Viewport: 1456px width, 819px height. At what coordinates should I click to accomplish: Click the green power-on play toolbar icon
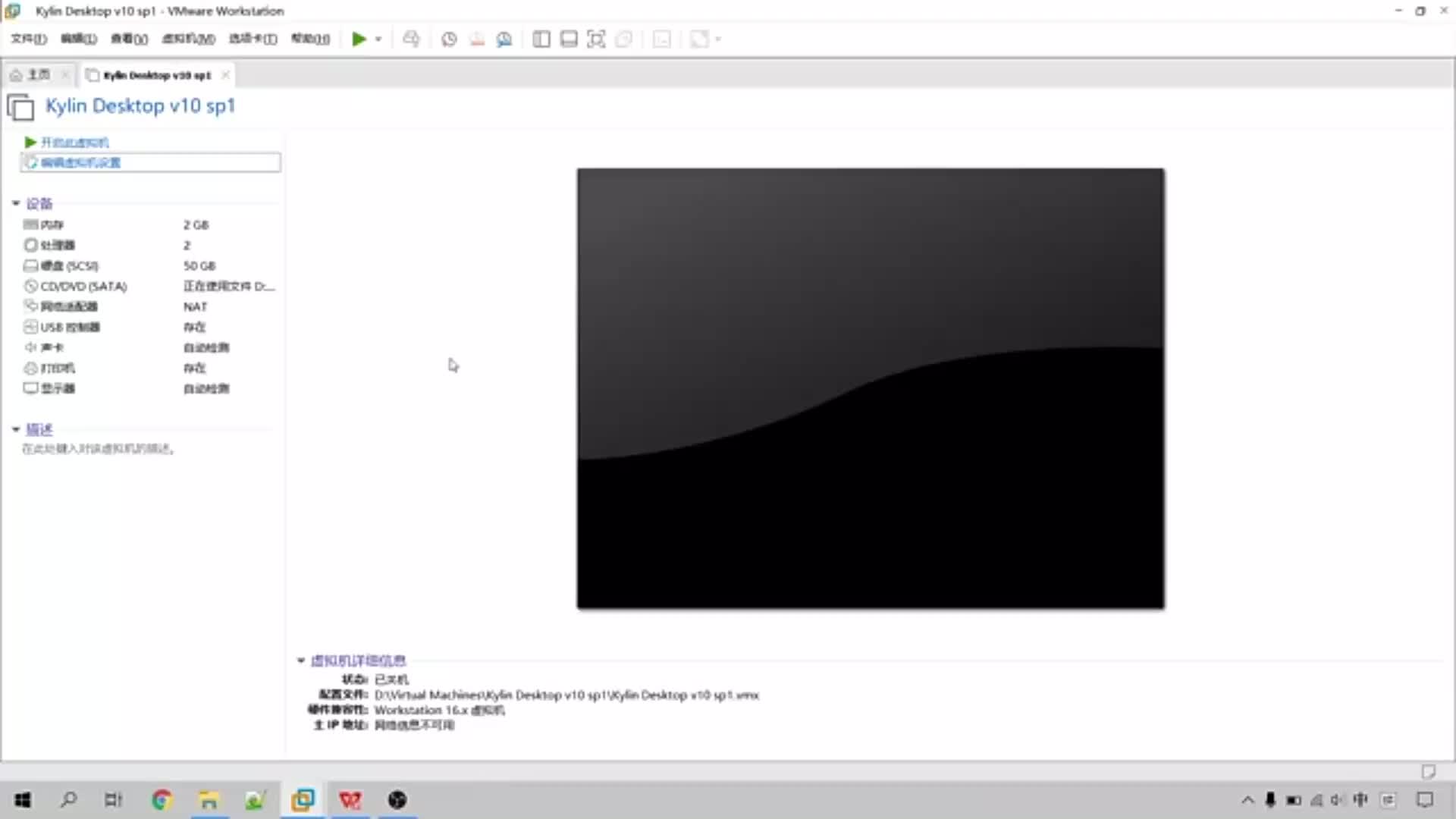click(x=359, y=39)
